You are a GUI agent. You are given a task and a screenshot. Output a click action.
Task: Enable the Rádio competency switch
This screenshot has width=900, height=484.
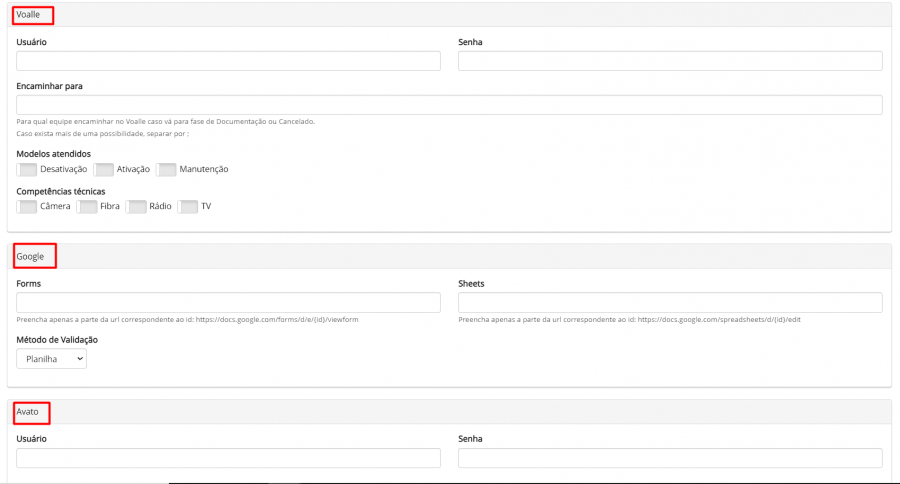coord(137,207)
